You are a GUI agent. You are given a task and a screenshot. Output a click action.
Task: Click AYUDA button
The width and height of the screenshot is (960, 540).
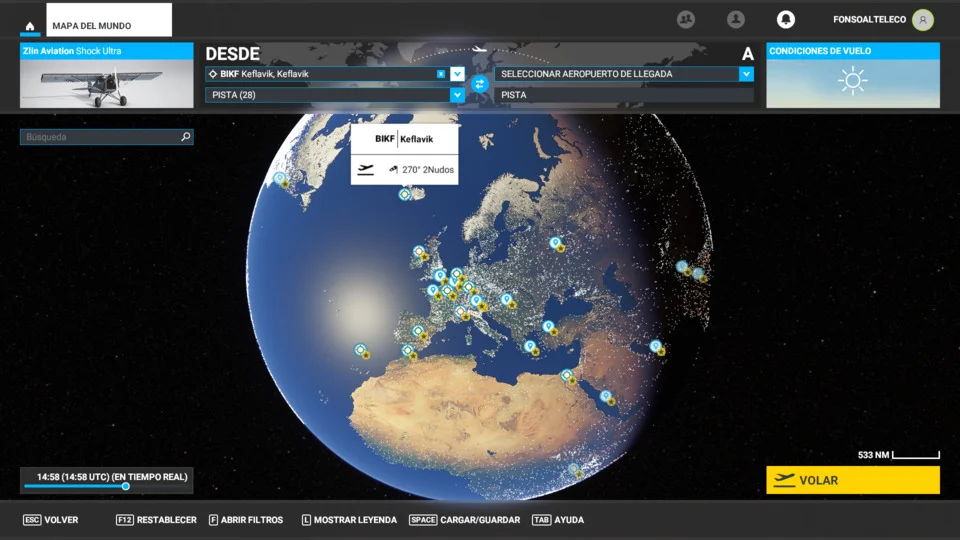558,520
